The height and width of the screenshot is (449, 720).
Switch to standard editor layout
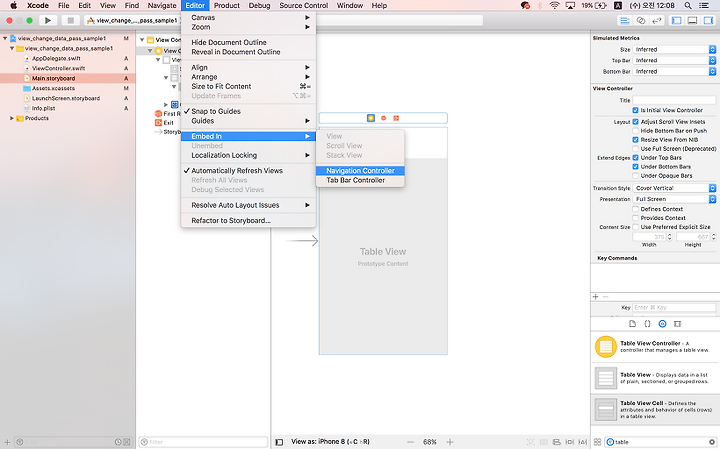(624, 20)
